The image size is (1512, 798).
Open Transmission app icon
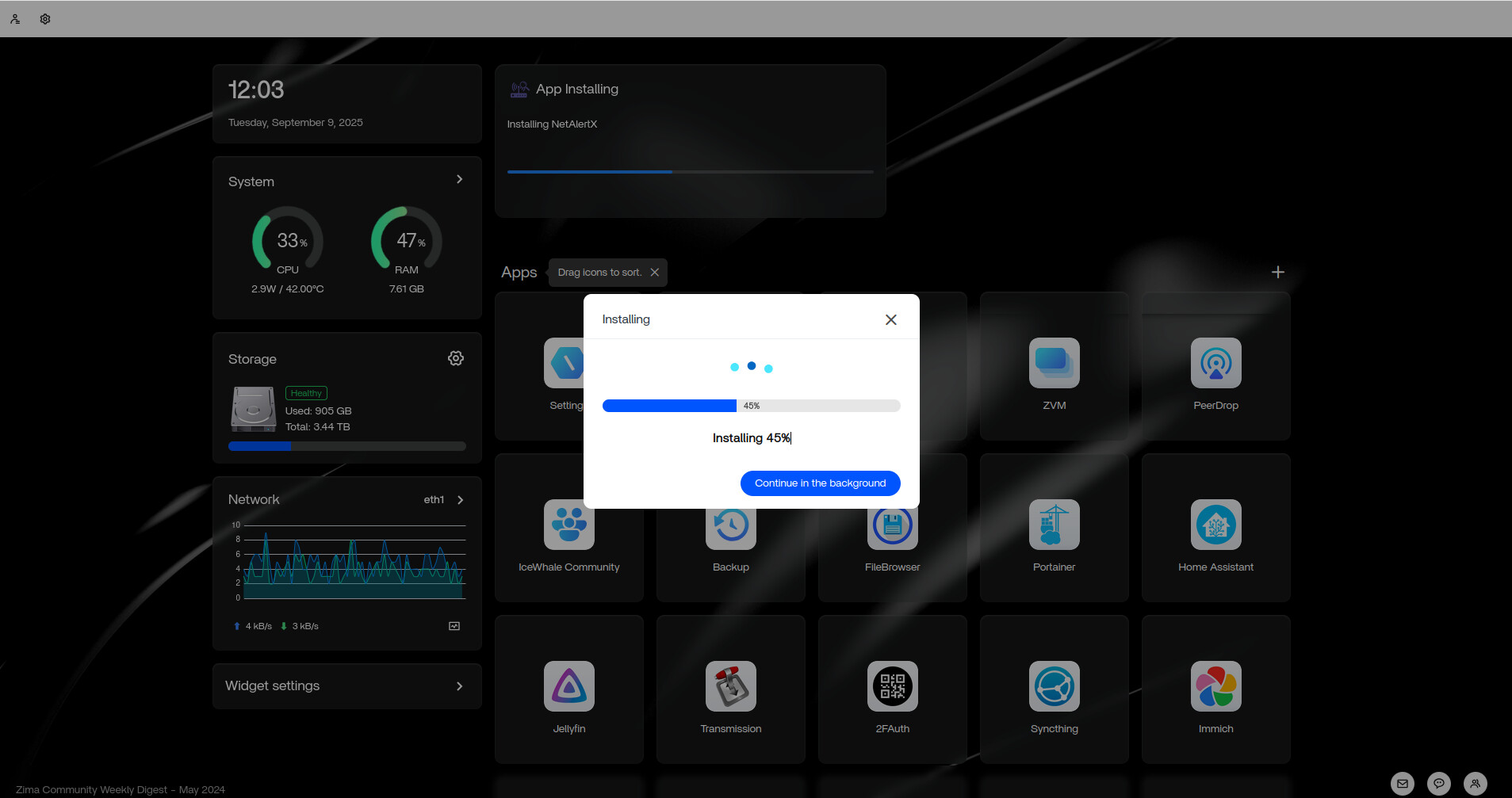click(x=730, y=687)
